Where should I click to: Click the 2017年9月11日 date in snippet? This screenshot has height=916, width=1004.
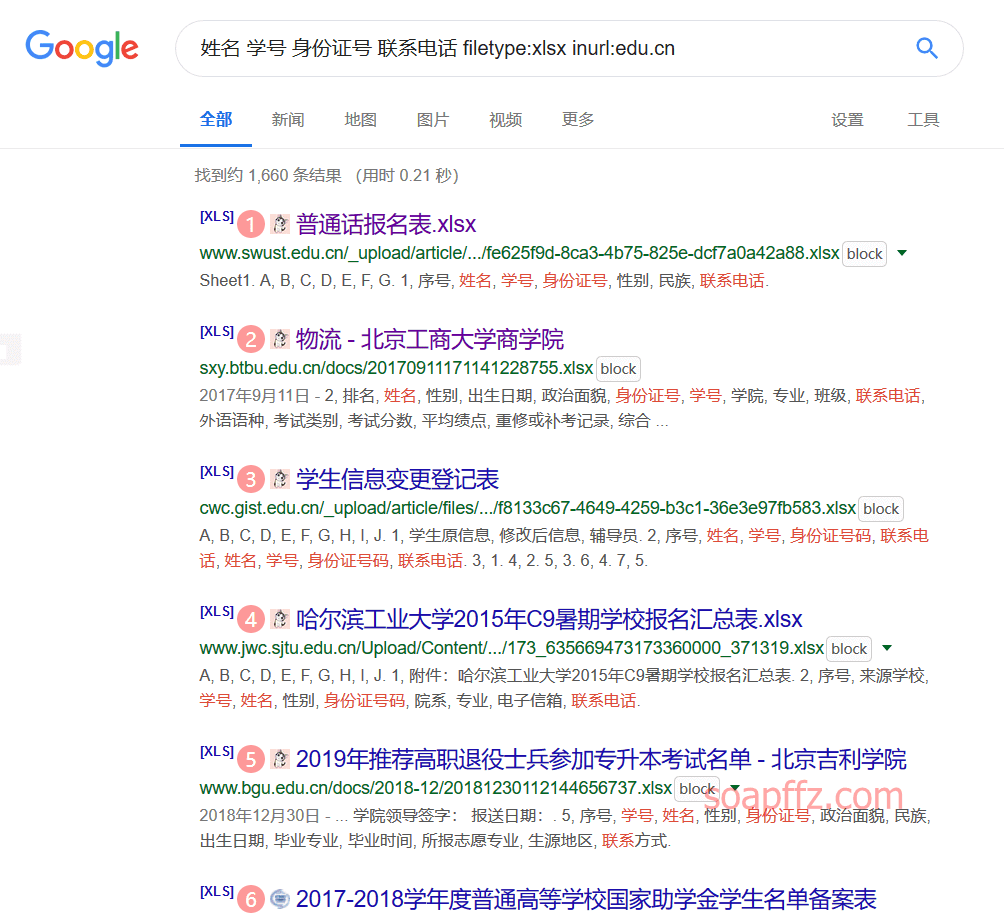pos(254,396)
